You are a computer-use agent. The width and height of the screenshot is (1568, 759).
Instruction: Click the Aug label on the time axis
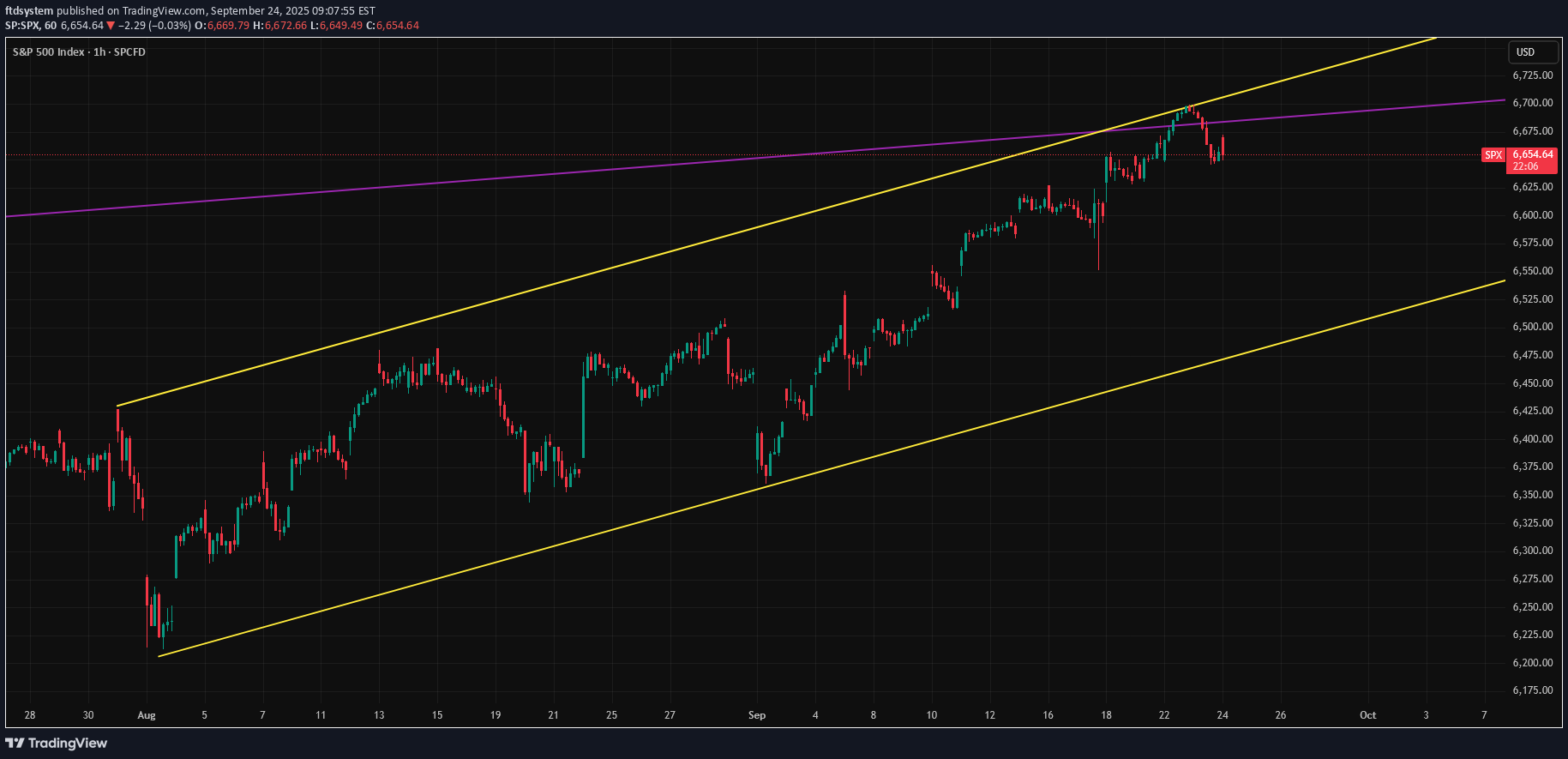[147, 715]
